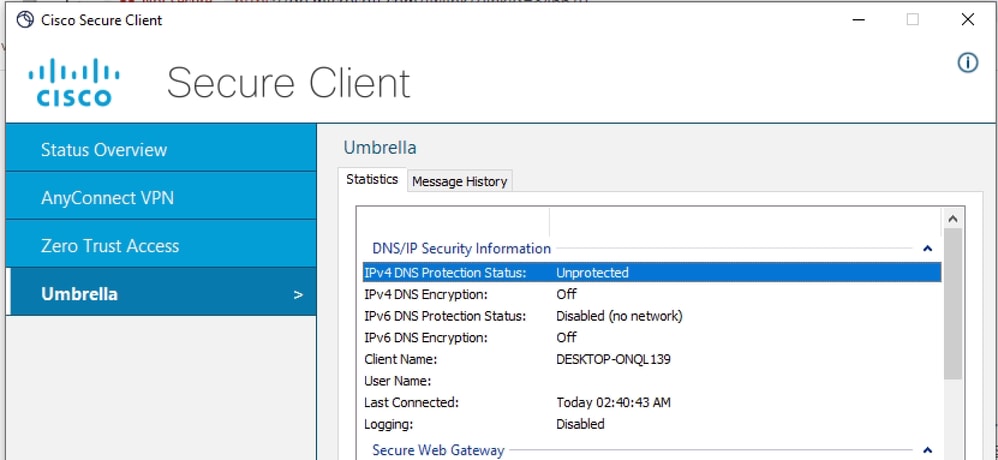Switch to the Statistics tab
998x460 pixels.
[x=372, y=179]
